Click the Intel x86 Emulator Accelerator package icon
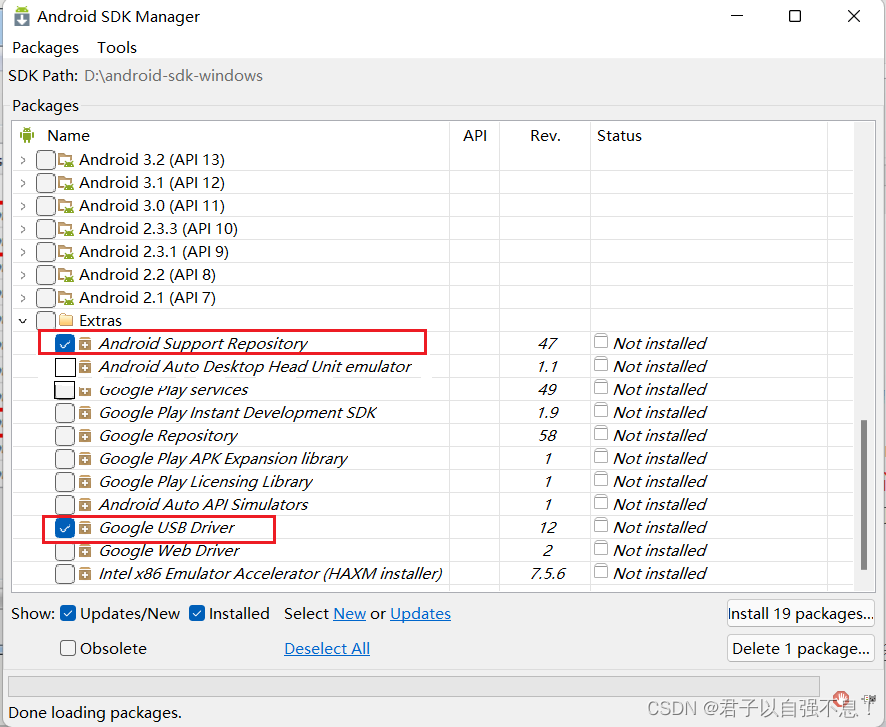This screenshot has height=727, width=886. [x=86, y=574]
